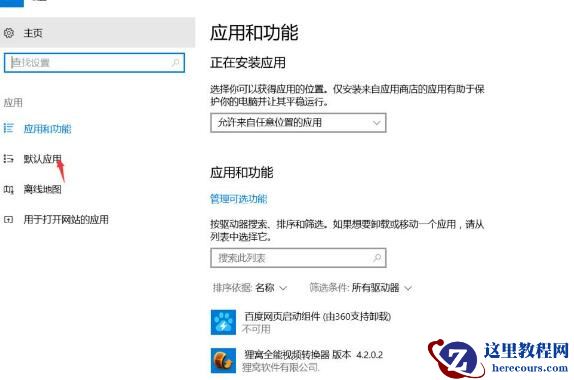Click the 应用 sidebar category label
This screenshot has width=574, height=380.
[13, 103]
